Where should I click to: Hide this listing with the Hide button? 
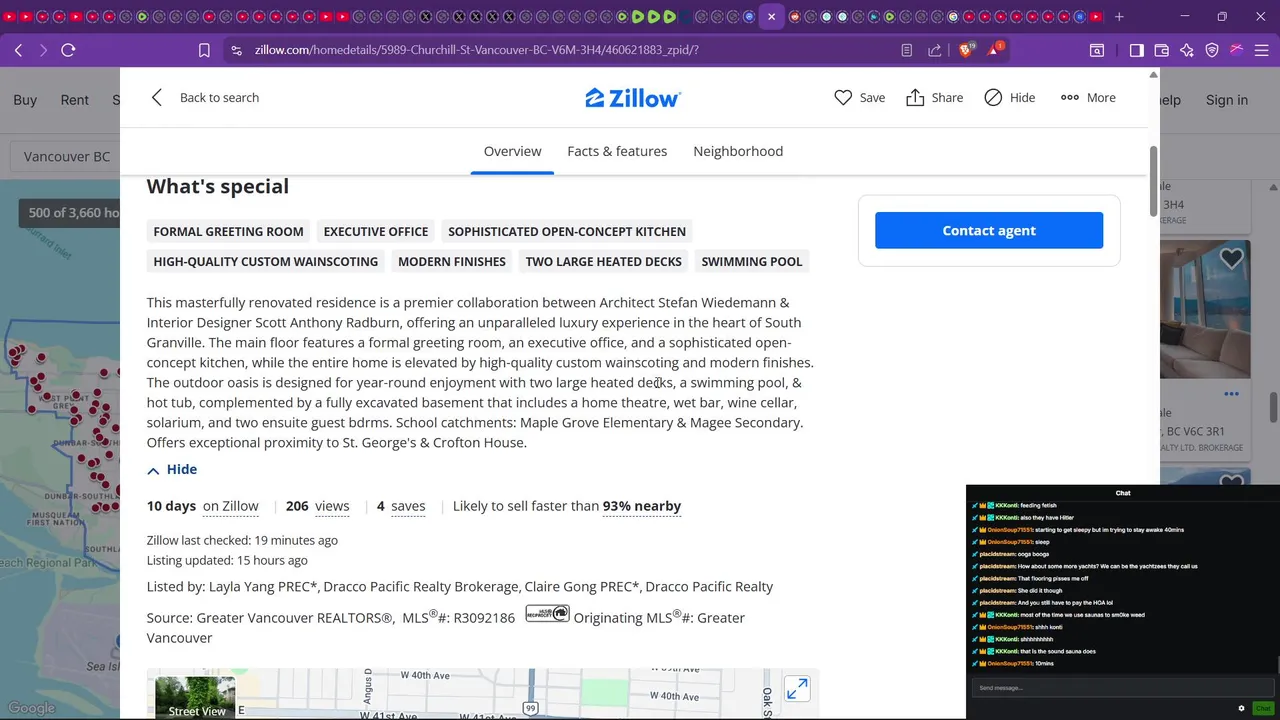coord(1009,97)
